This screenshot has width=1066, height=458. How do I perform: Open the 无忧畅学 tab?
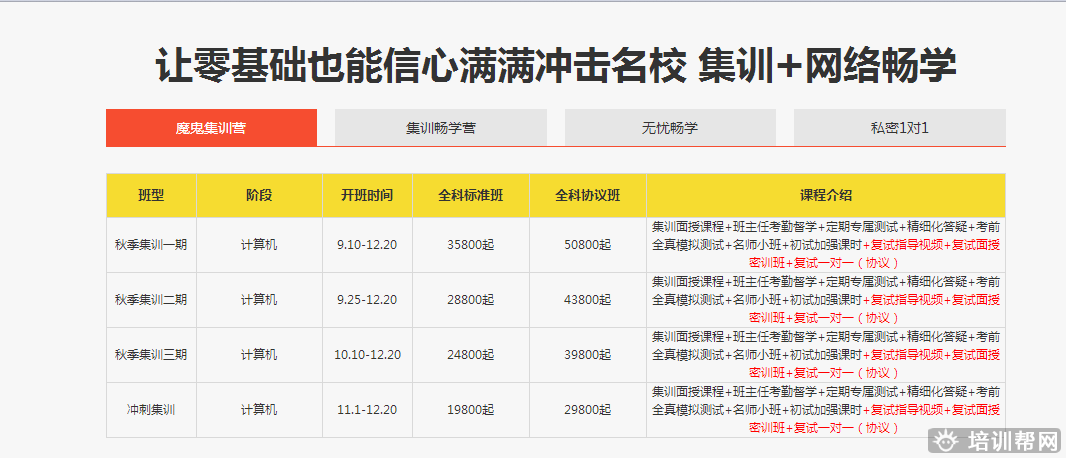(670, 128)
